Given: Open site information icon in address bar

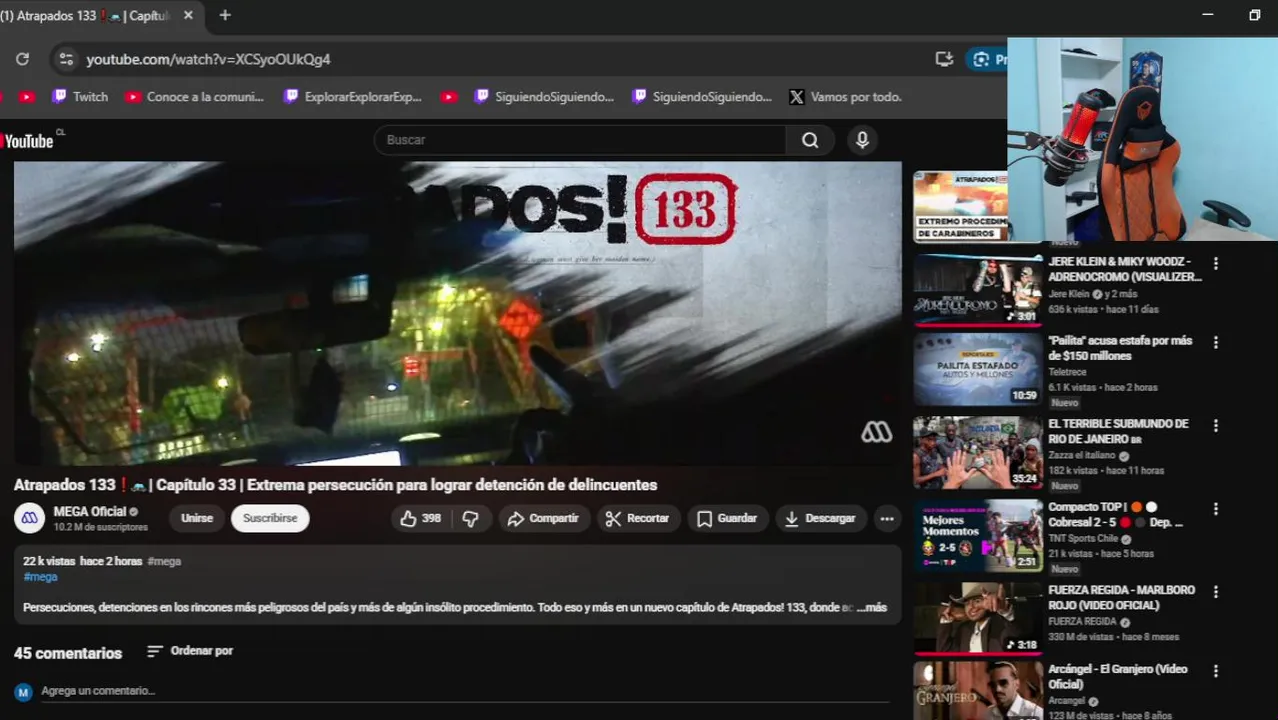Looking at the screenshot, I should (x=66, y=59).
